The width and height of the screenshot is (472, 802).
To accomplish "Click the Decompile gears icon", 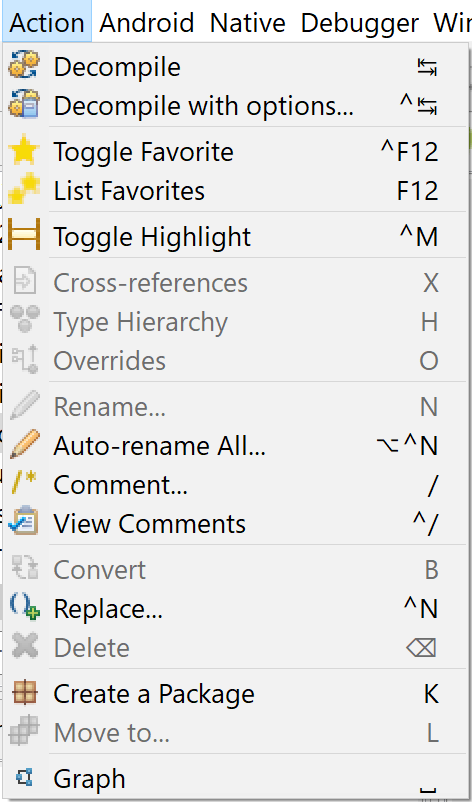I will pos(24,67).
